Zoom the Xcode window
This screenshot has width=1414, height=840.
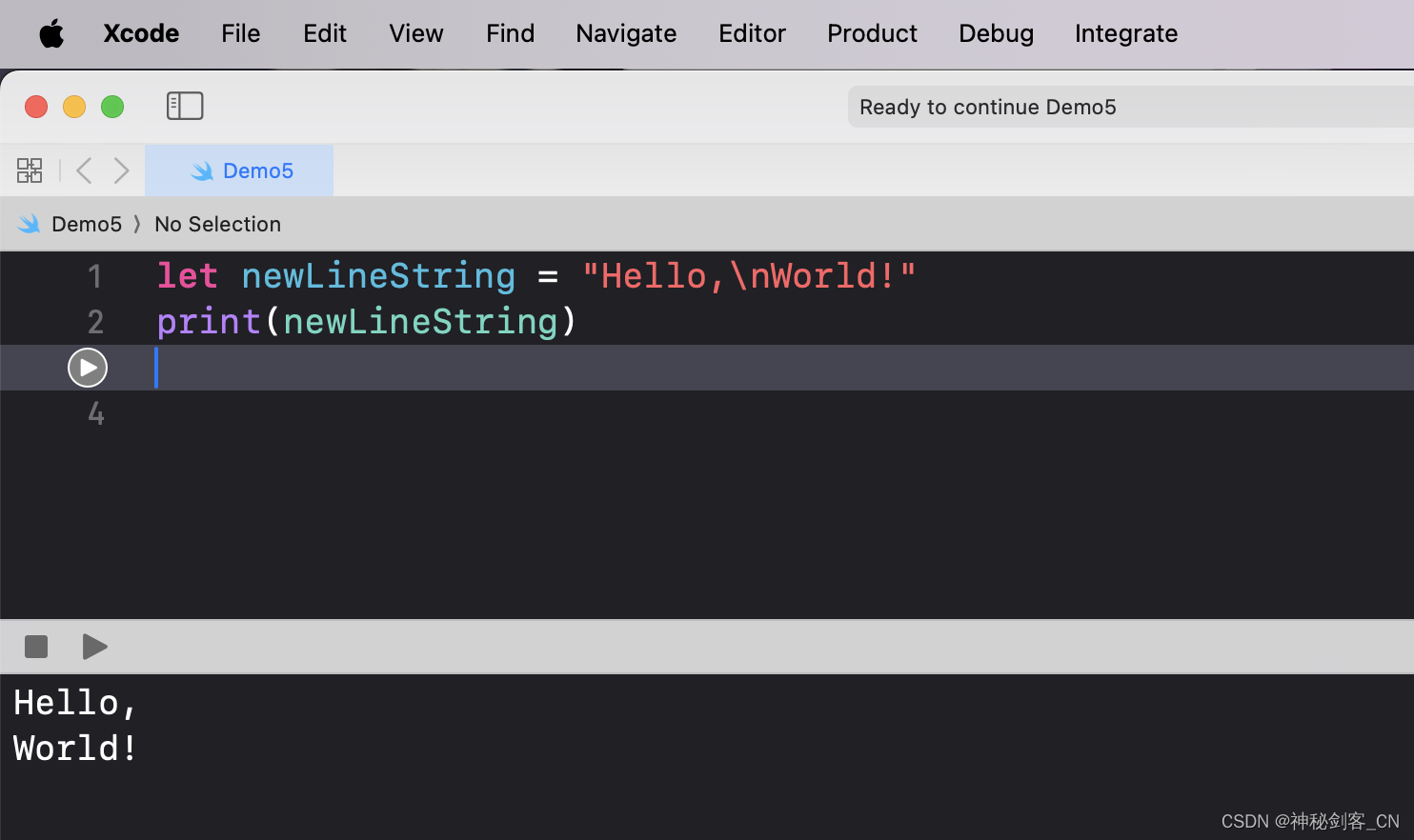[x=112, y=107]
